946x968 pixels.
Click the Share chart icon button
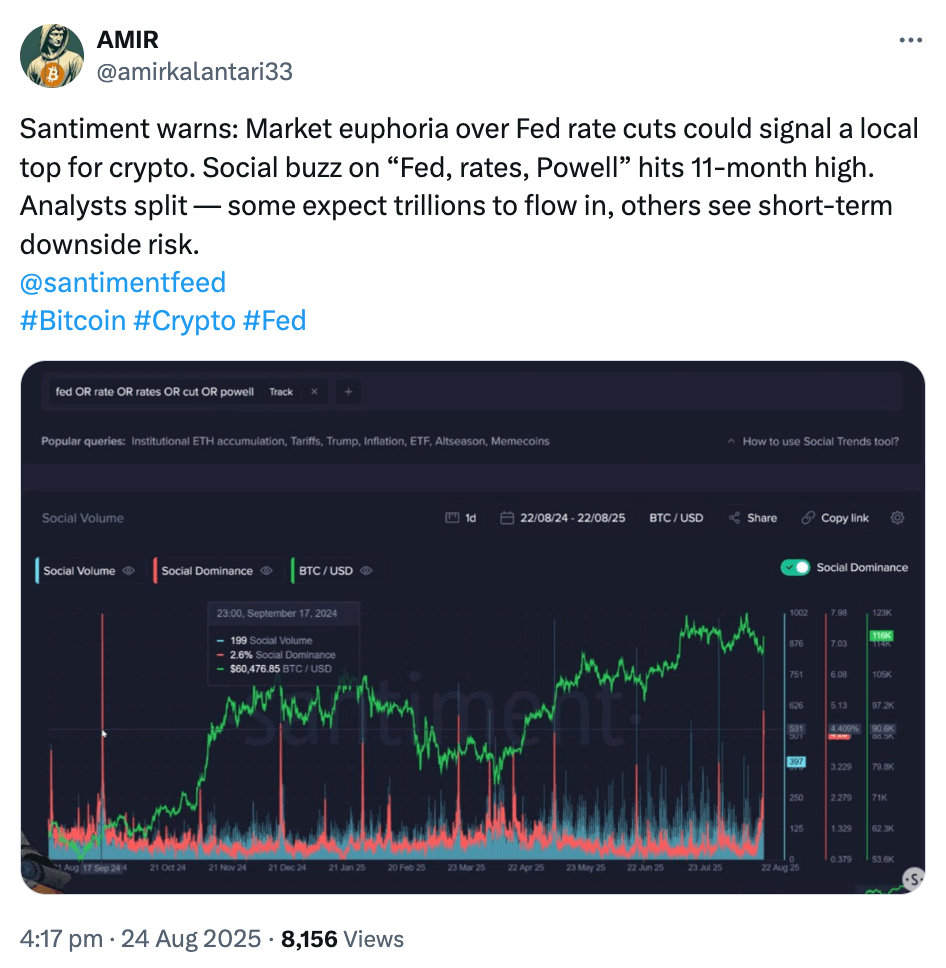point(753,518)
